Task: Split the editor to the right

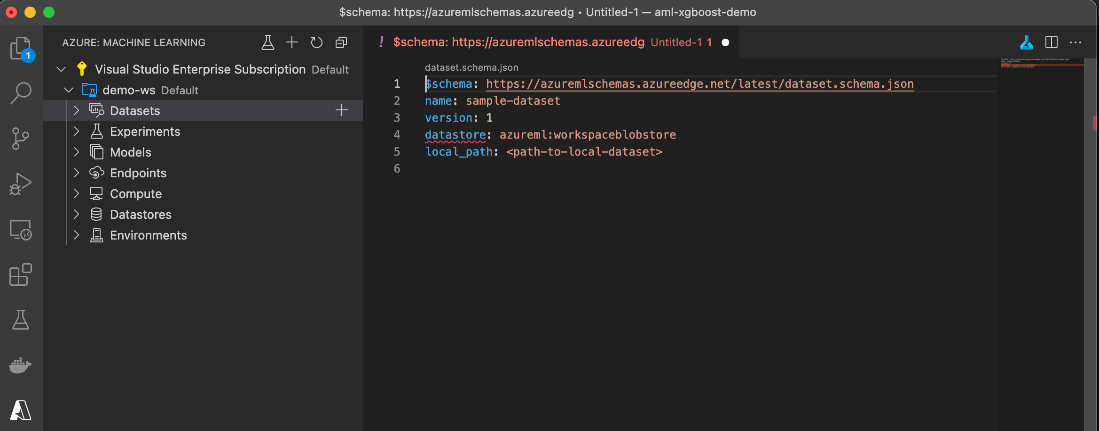Action: pos(1051,43)
